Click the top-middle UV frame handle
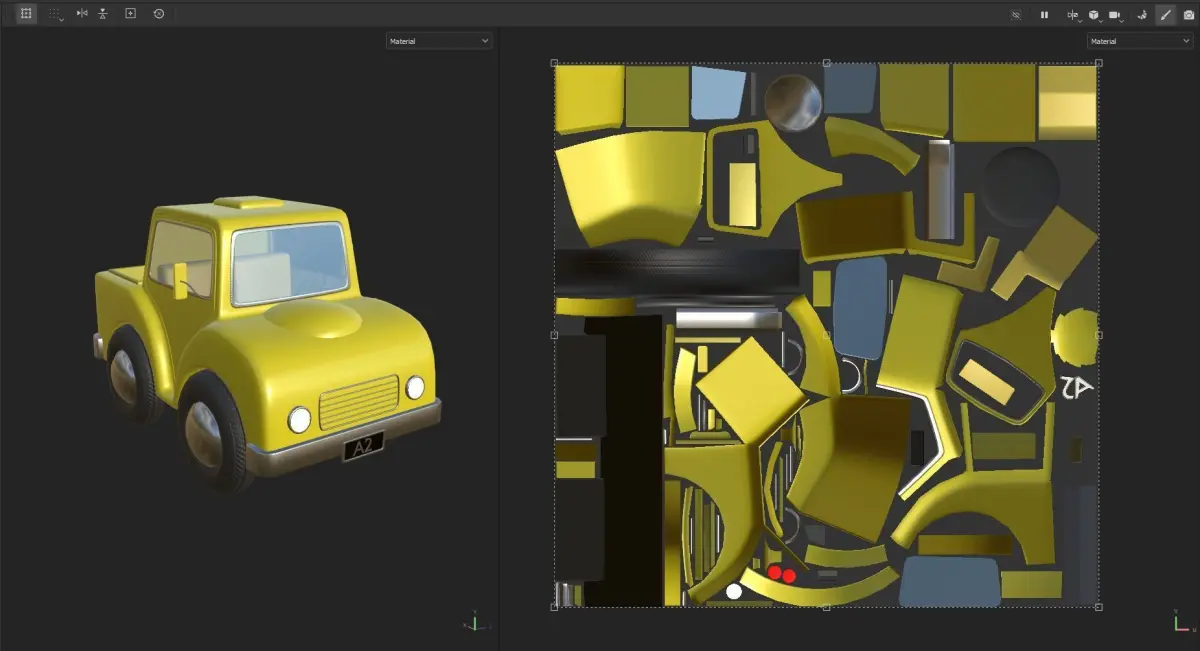The width and height of the screenshot is (1200, 651). click(x=827, y=63)
